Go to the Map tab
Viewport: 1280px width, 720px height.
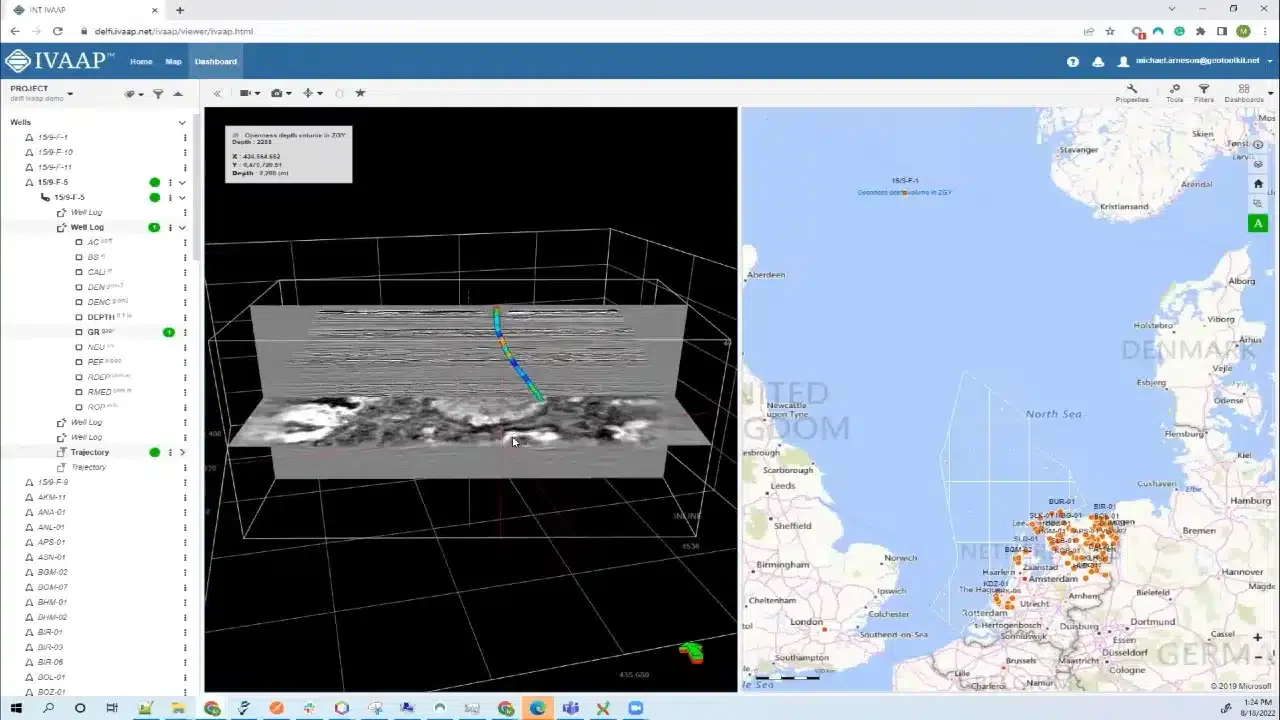[x=173, y=61]
